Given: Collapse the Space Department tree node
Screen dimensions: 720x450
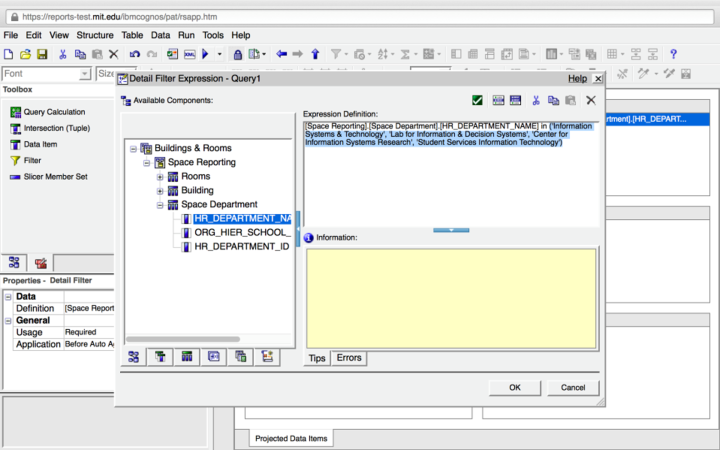Looking at the screenshot, I should coord(160,205).
